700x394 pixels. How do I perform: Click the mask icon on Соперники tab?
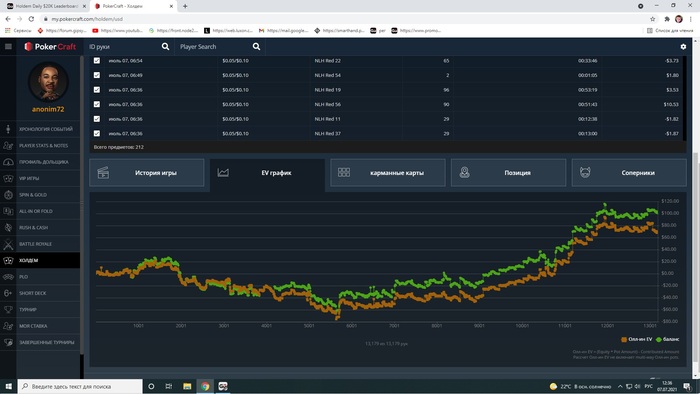coord(585,172)
